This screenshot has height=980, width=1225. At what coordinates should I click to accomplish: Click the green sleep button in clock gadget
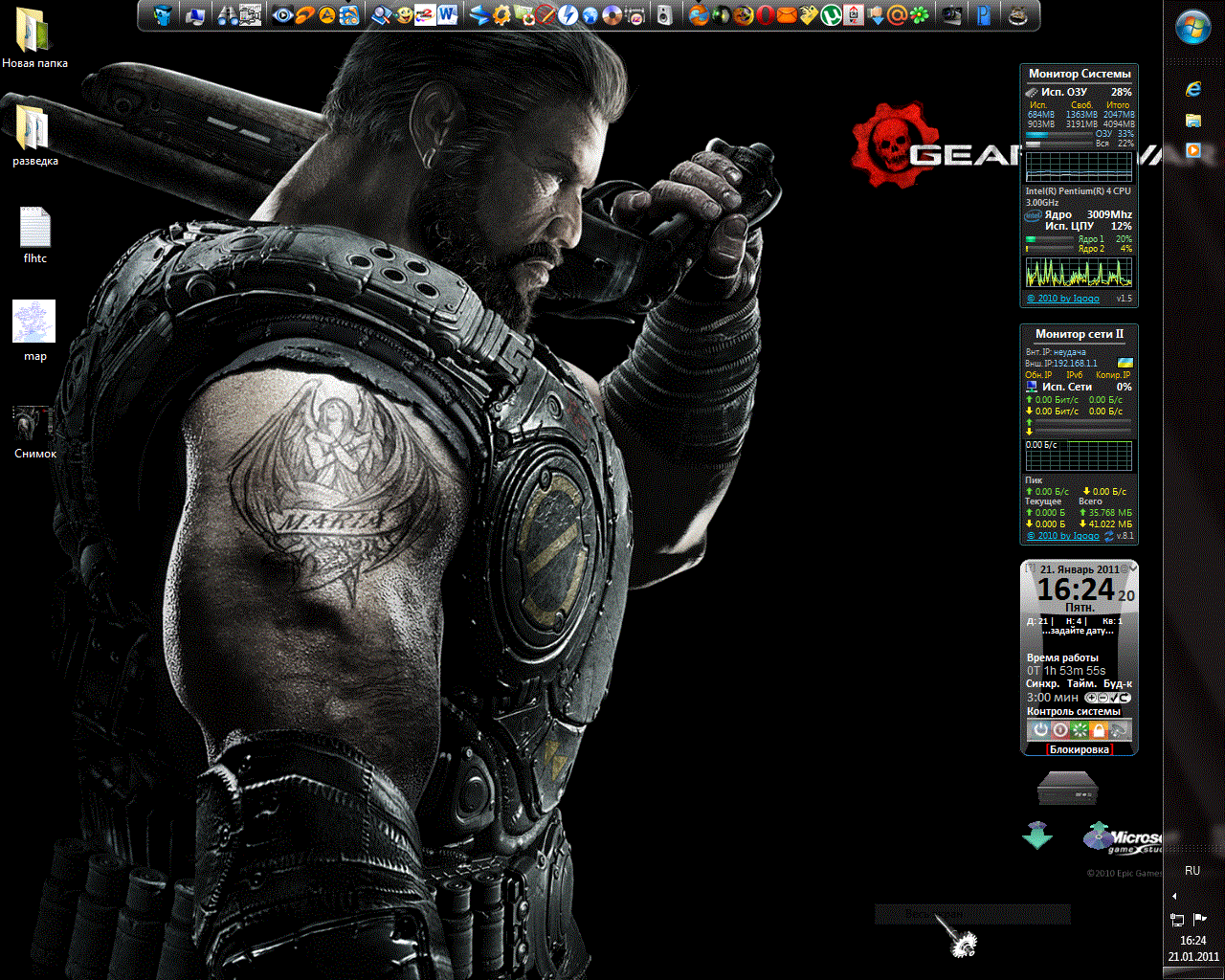coord(1080,730)
